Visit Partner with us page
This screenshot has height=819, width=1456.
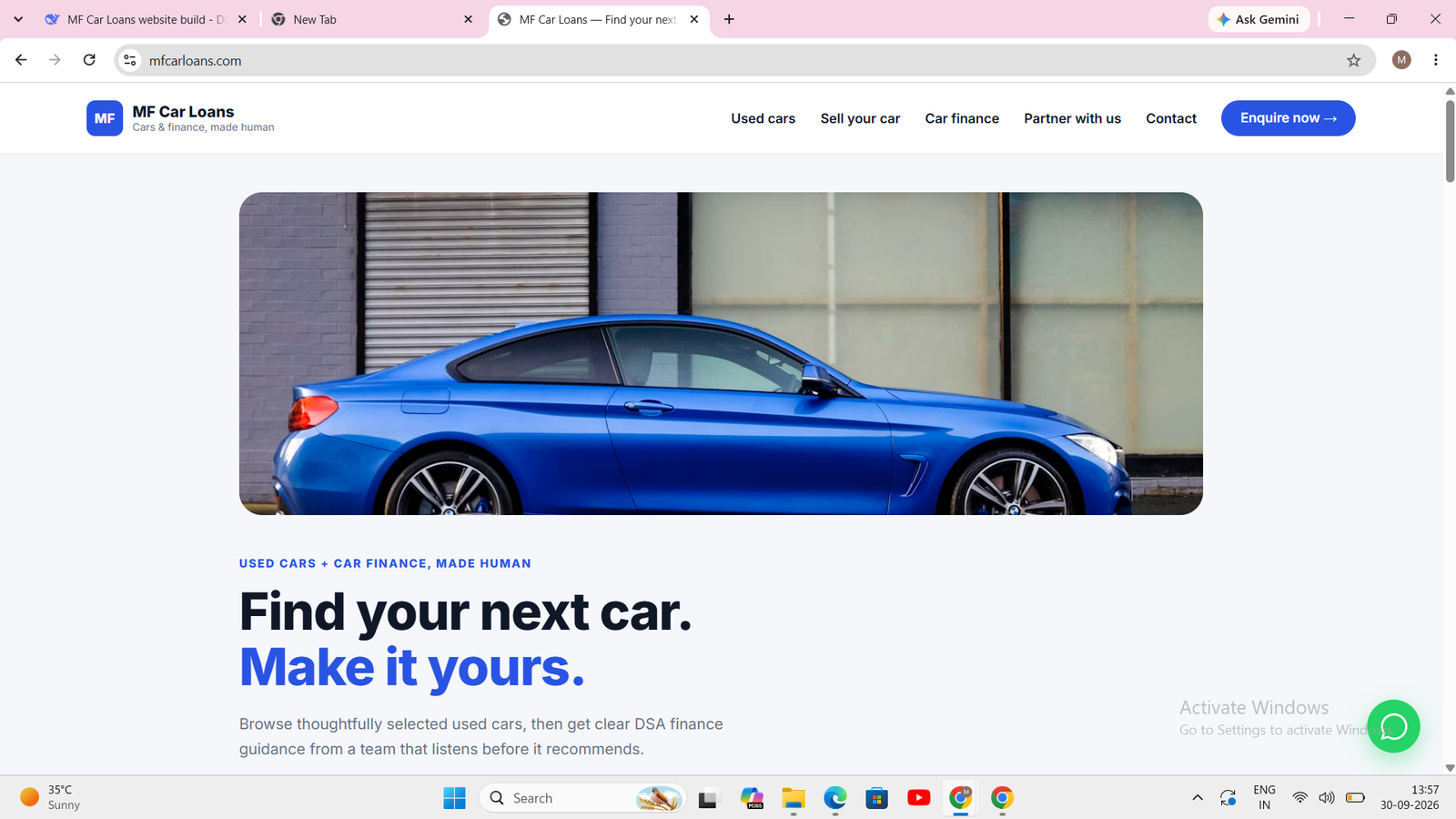1072,118
